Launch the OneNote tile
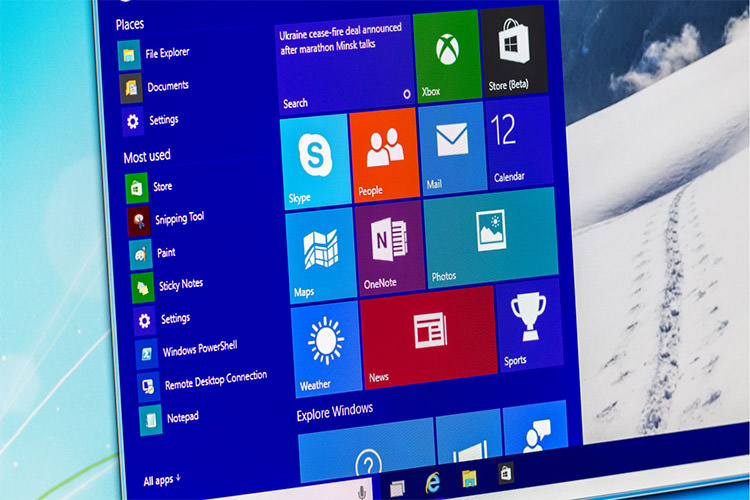 point(390,248)
